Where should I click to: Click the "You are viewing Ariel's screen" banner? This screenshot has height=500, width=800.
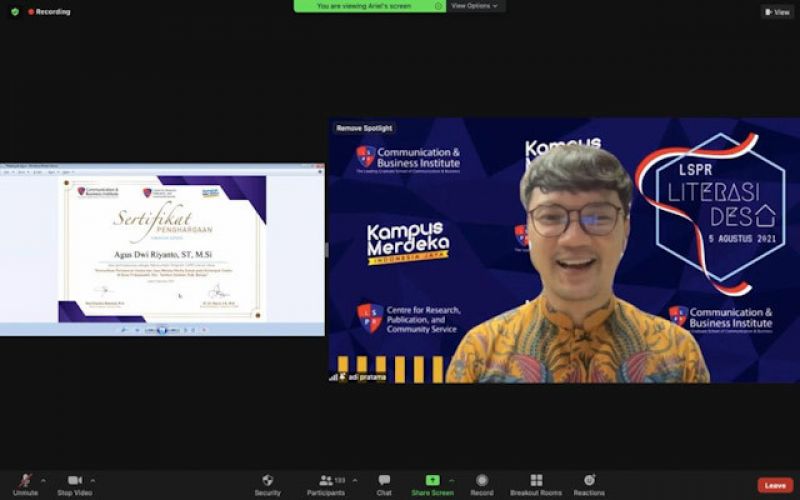(370, 6)
